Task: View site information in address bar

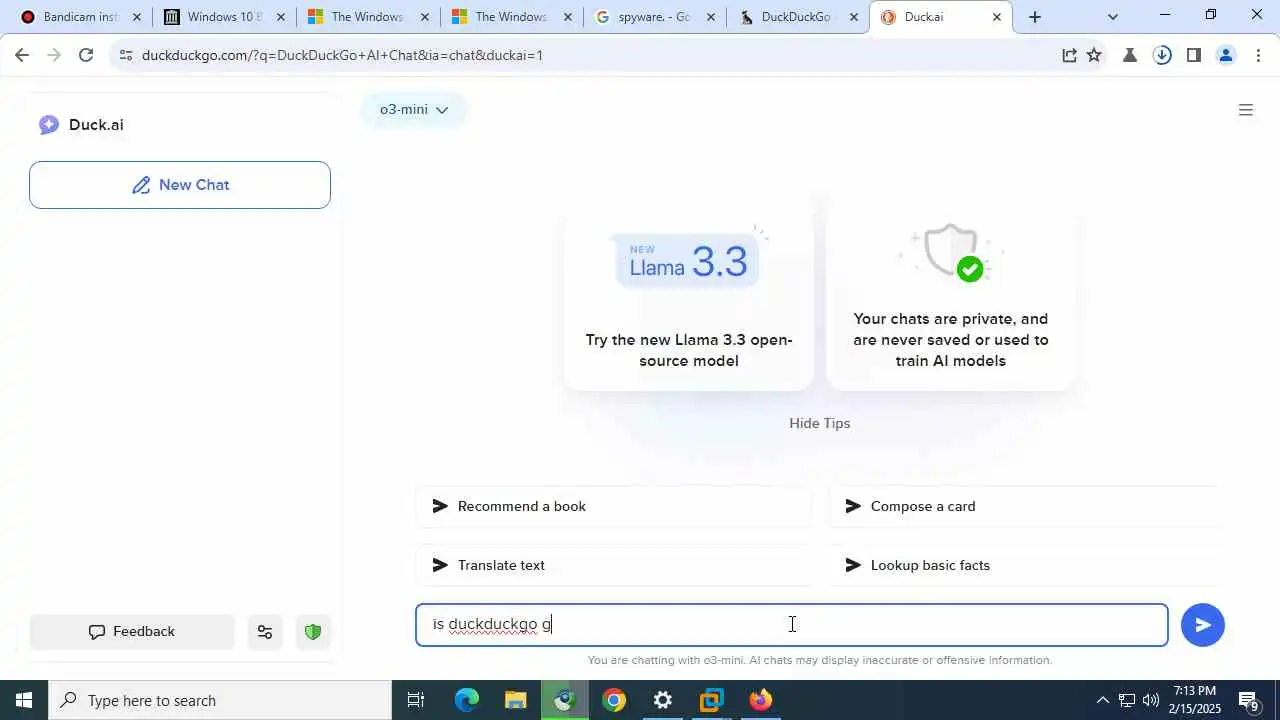Action: tap(125, 55)
